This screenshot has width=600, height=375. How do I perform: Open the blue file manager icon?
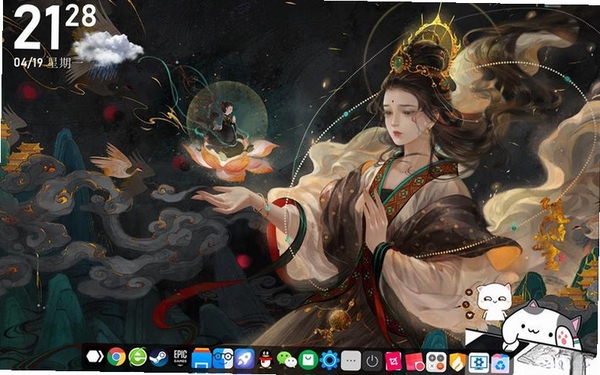click(x=201, y=359)
